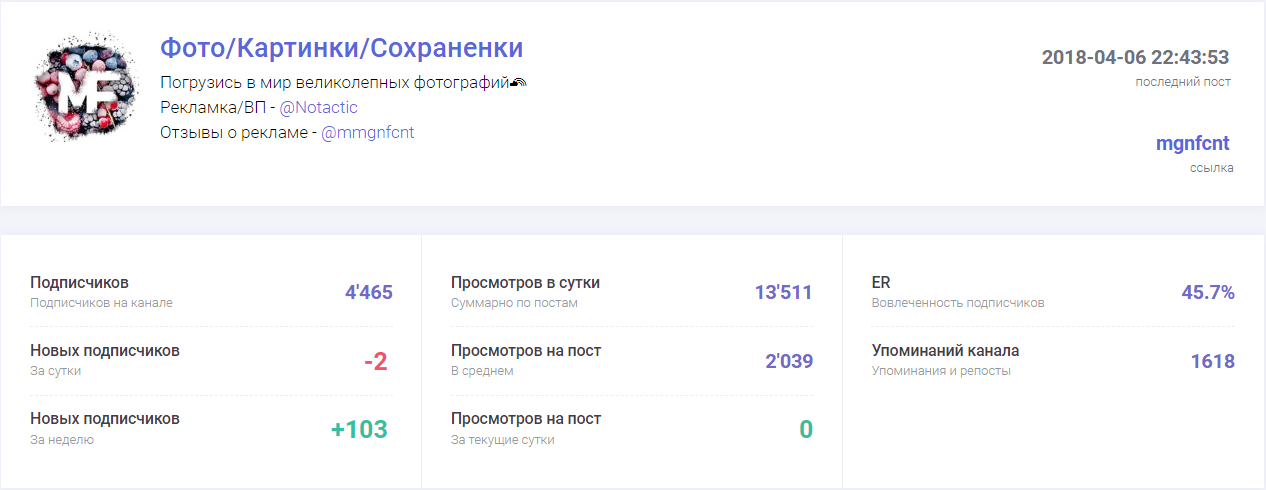Click the wave emoji in channel description
The height and width of the screenshot is (490, 1266).
(x=518, y=82)
